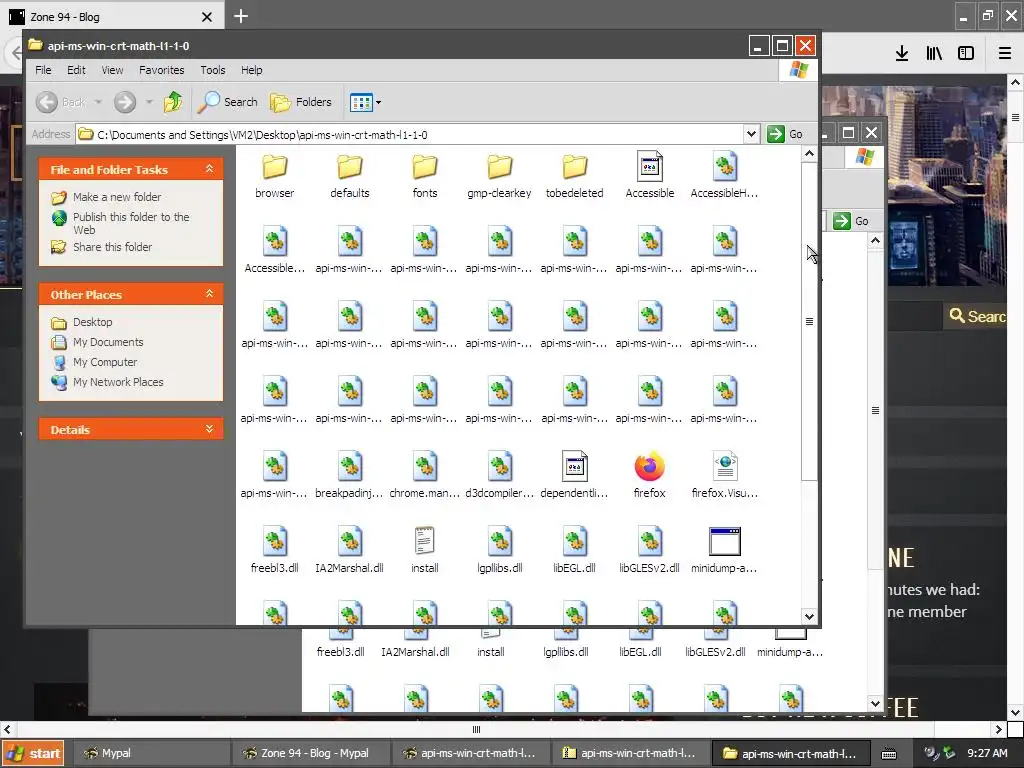Click Make a new folder
The height and width of the screenshot is (768, 1024).
(x=117, y=197)
